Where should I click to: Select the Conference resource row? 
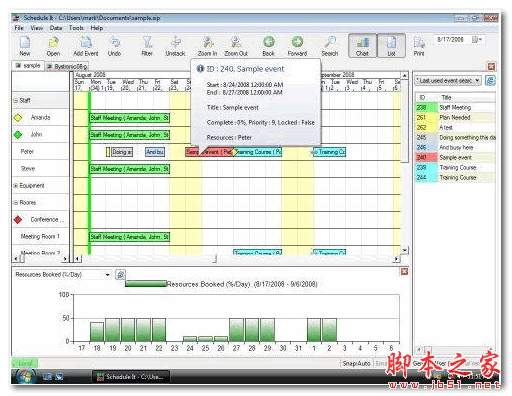click(40, 219)
